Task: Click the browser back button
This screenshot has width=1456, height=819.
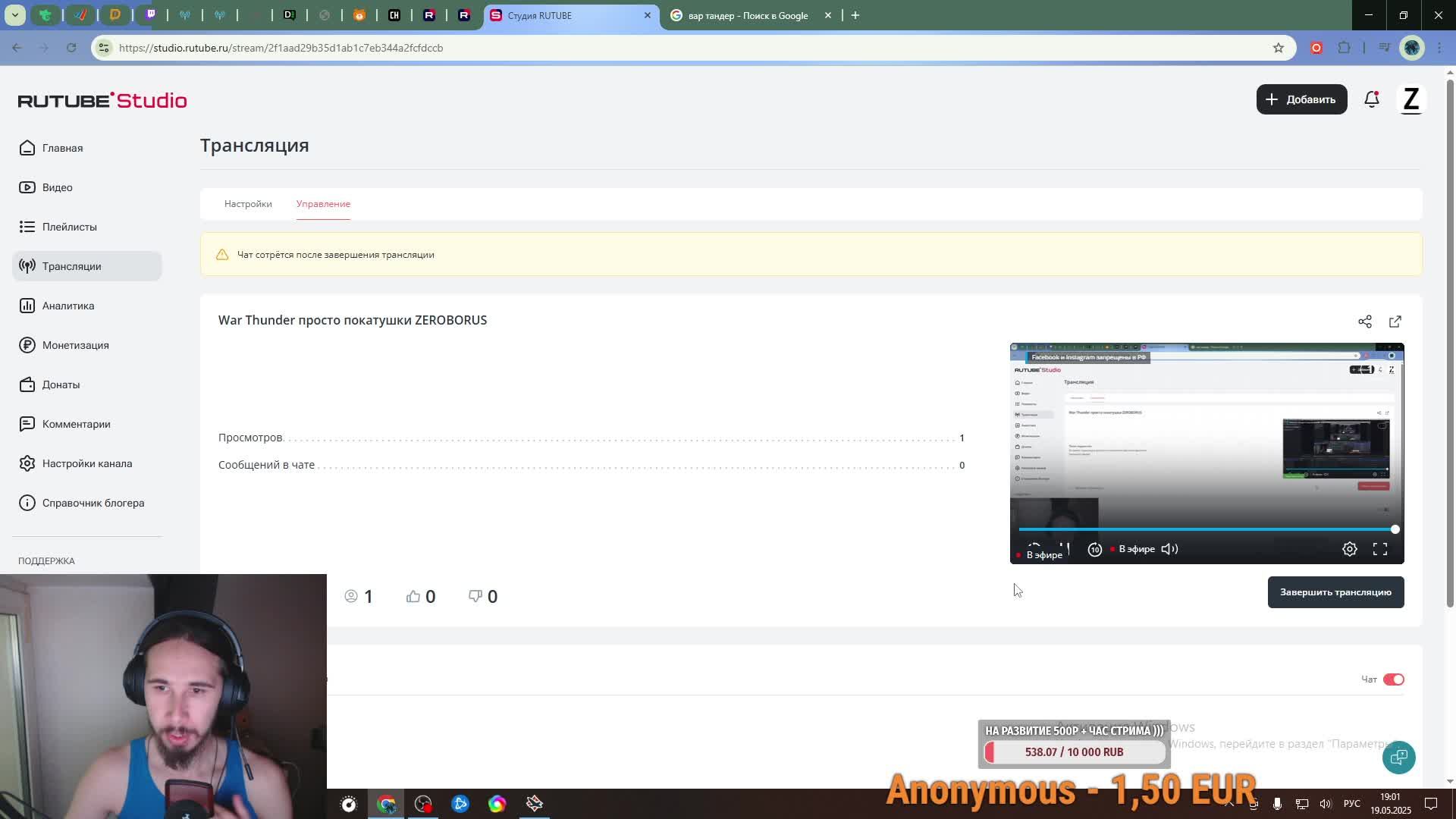Action: 17,48
